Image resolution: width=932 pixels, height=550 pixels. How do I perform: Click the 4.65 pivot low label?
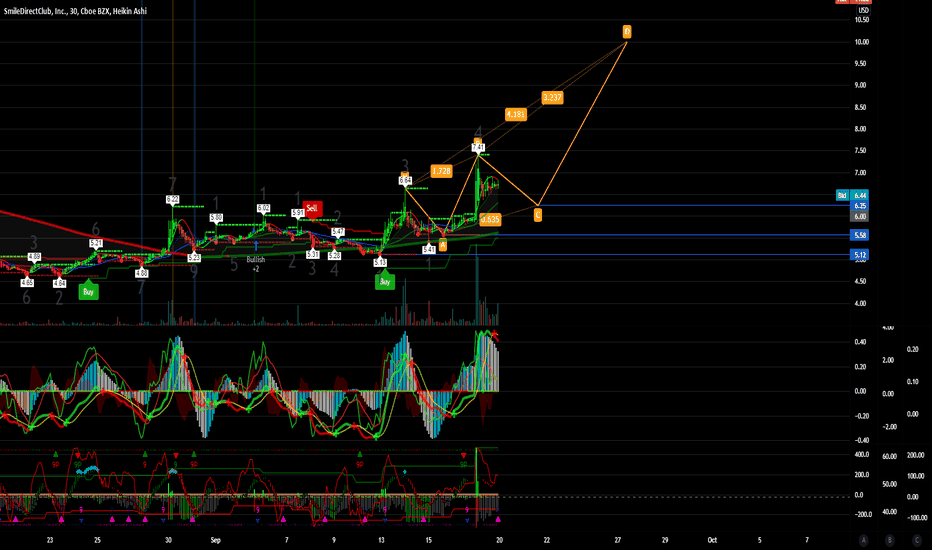pyautogui.click(x=27, y=283)
